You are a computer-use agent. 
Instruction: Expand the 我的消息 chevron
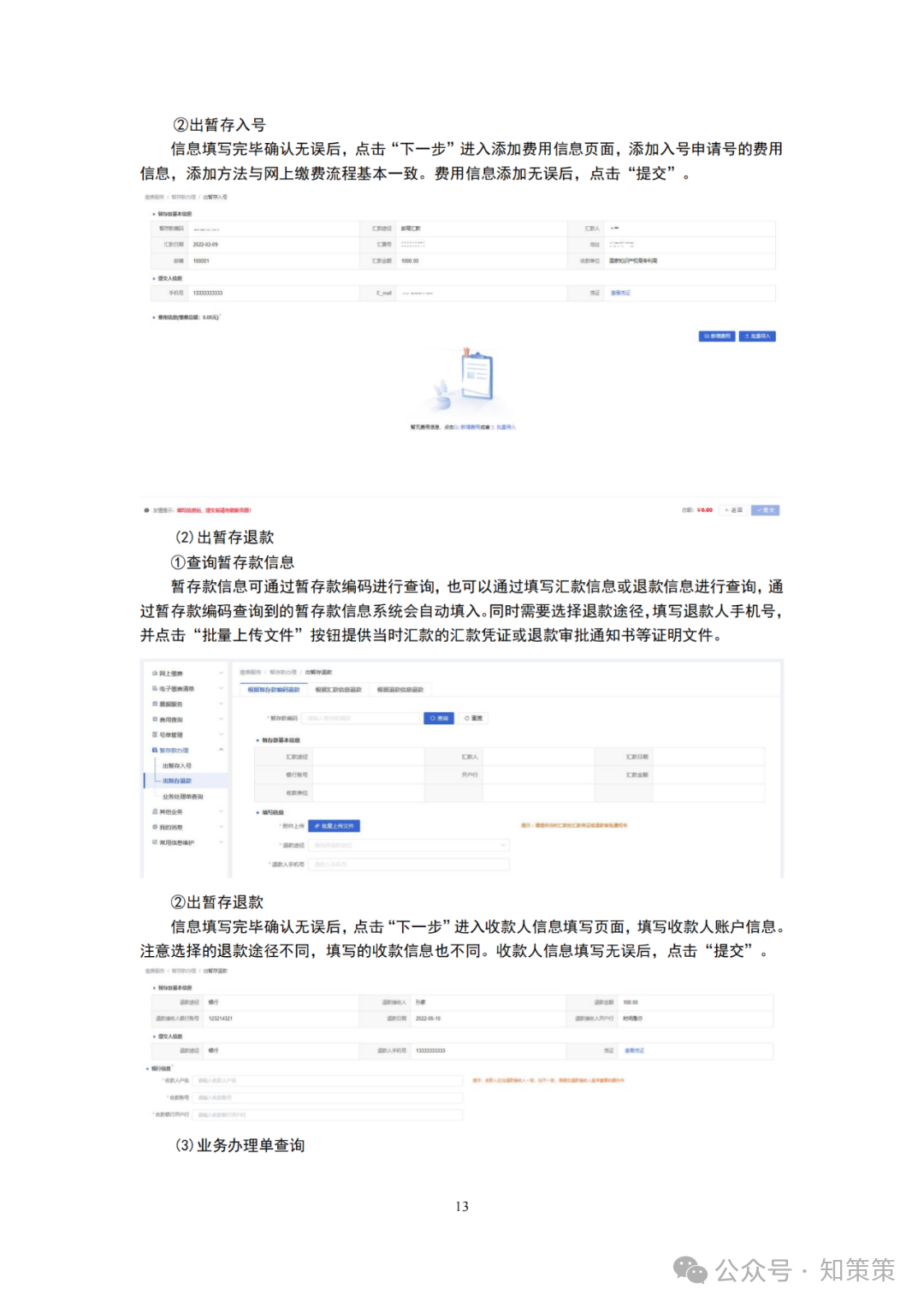click(x=221, y=828)
